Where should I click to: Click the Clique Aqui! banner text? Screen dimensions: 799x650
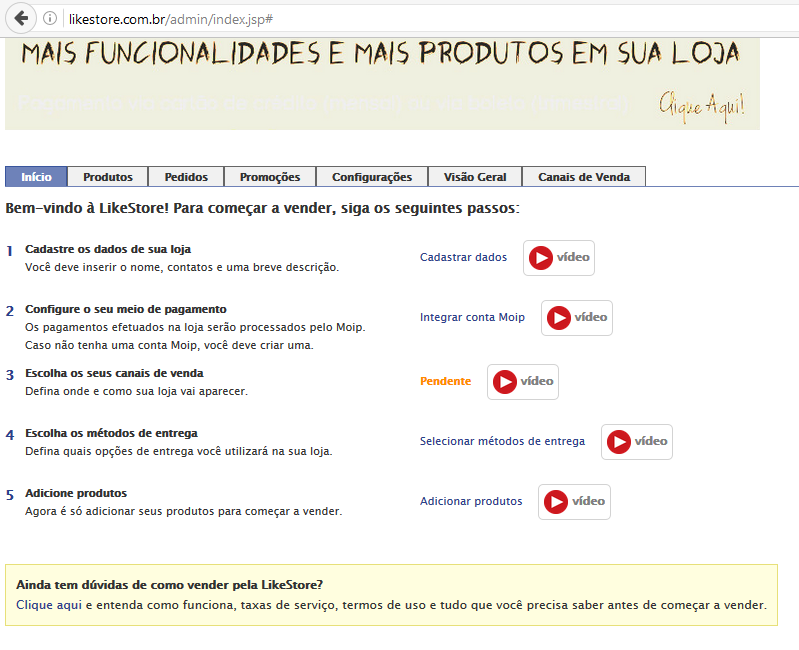coord(701,105)
